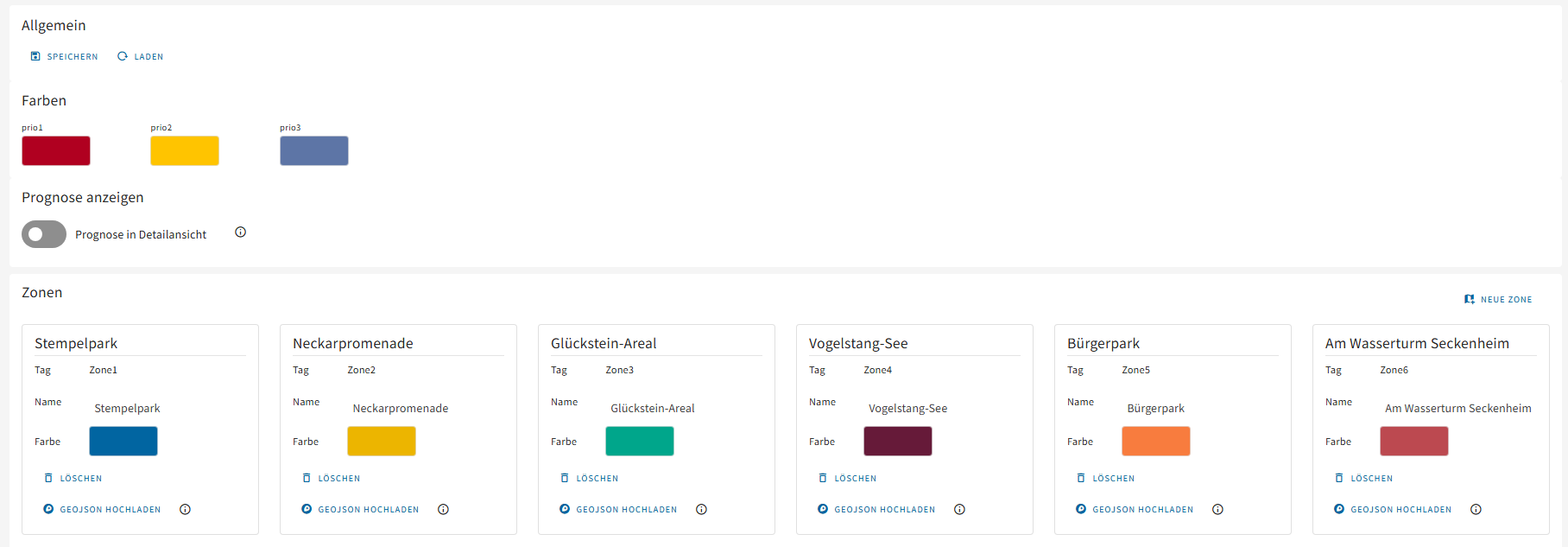Click info icon next to Neckarpromenade GeoJSON upload
Image resolution: width=1568 pixels, height=547 pixels.
coord(443,510)
